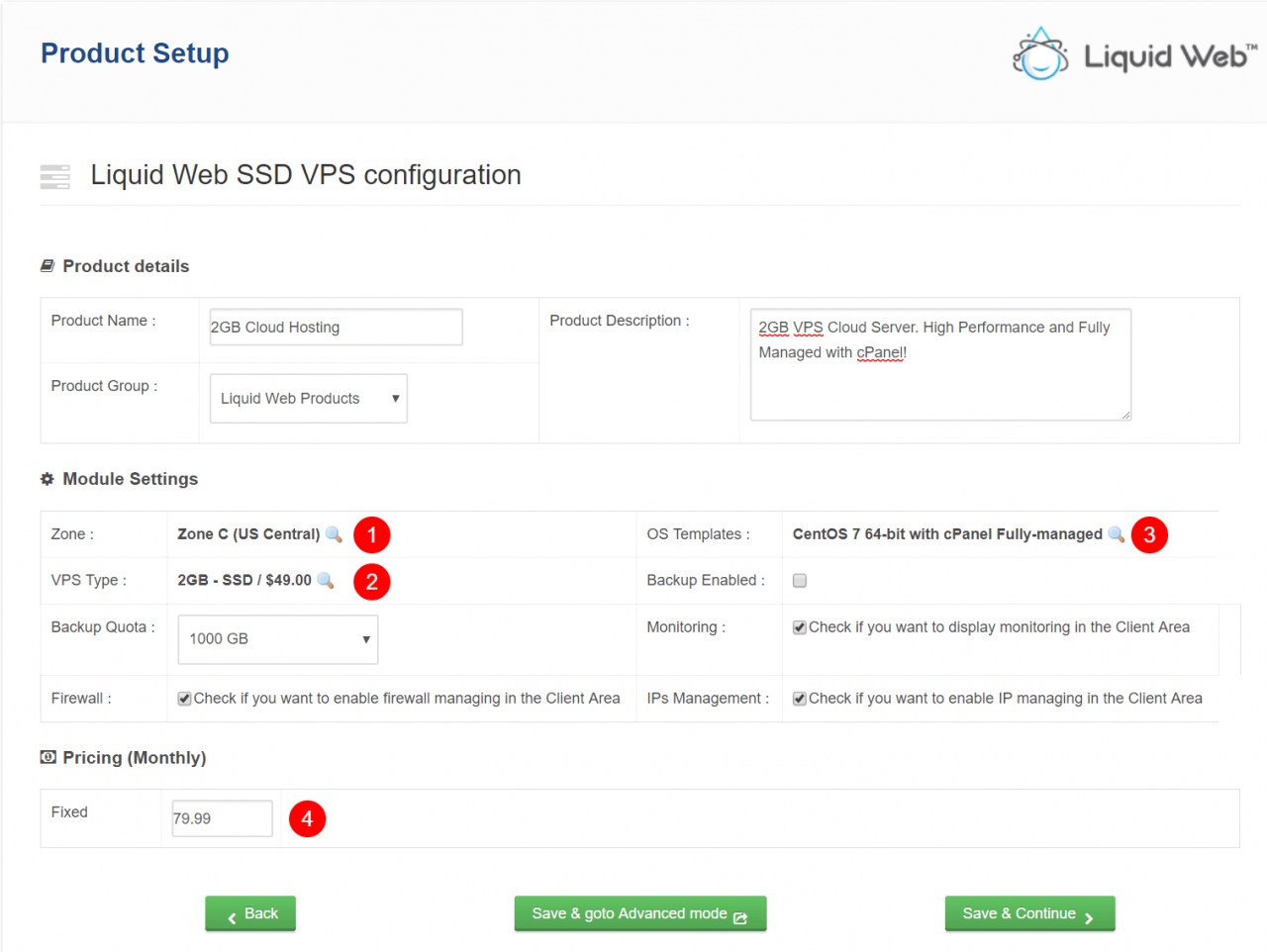Click the Monitoring checkbox description text
This screenshot has height=952, width=1267.
[1000, 627]
